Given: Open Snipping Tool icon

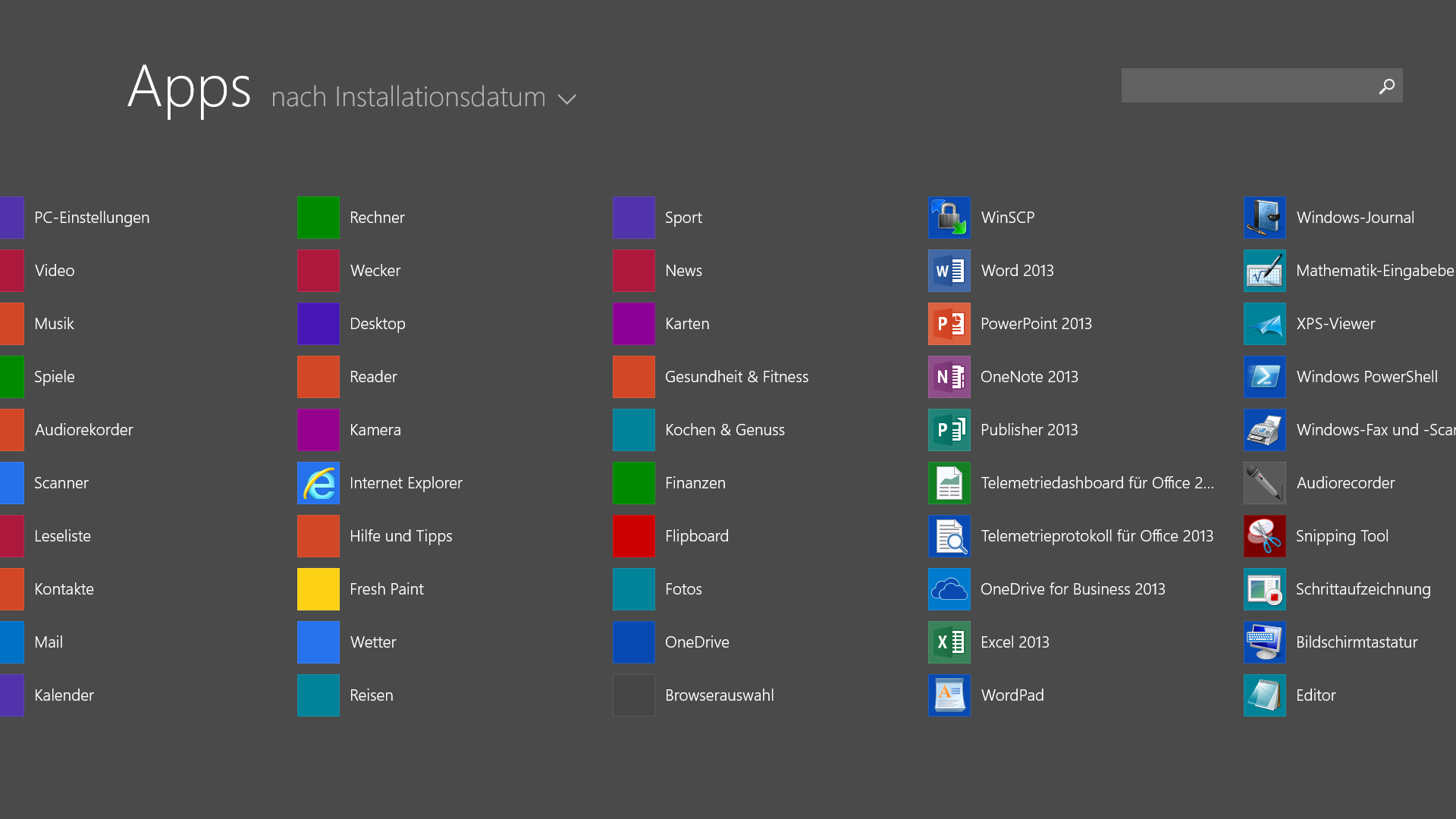Looking at the screenshot, I should 1264,536.
